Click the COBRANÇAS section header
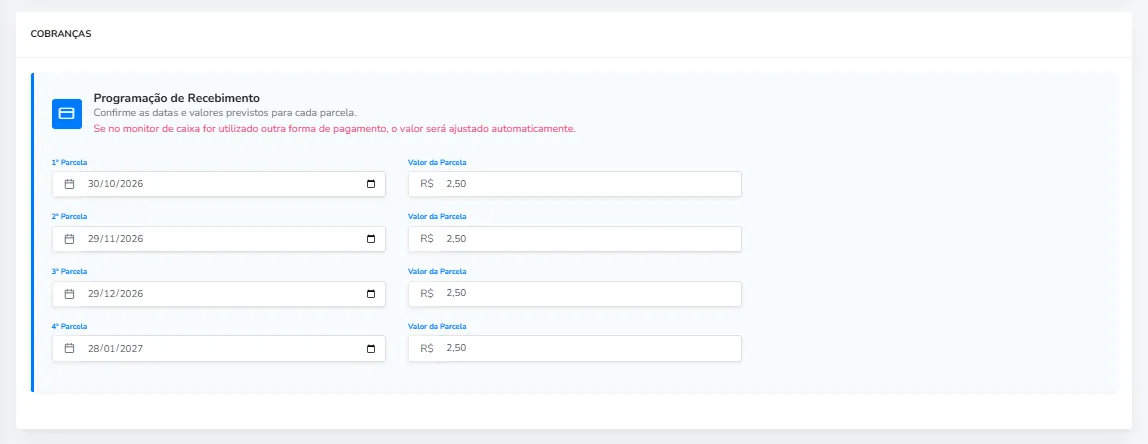The height and width of the screenshot is (444, 1148). pyautogui.click(x=61, y=34)
